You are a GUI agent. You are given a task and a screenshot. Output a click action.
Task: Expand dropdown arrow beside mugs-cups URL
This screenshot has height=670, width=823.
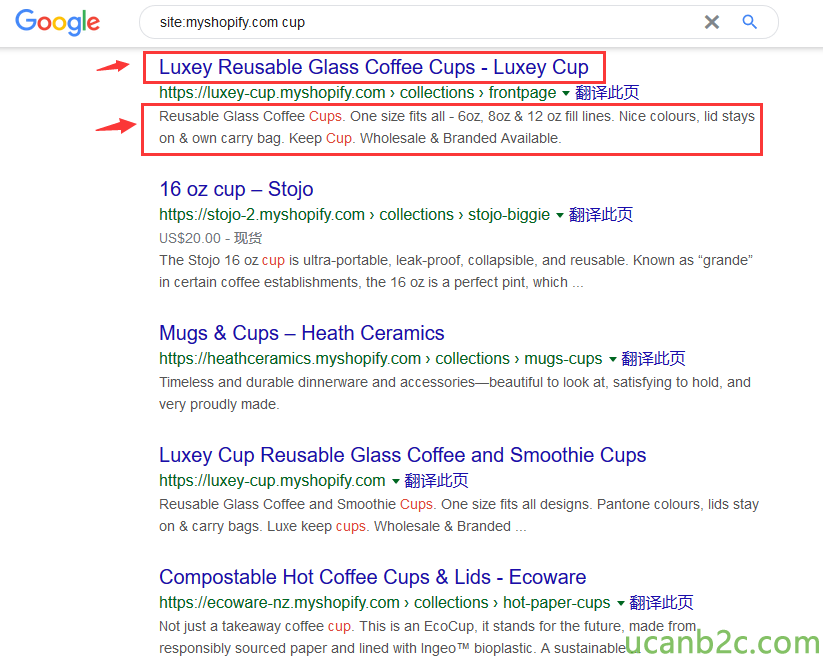[612, 359]
